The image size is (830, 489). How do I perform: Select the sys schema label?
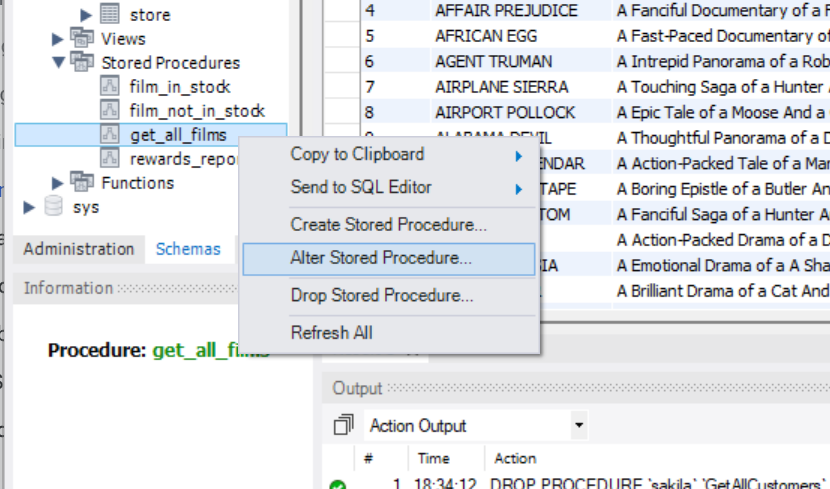[x=86, y=207]
